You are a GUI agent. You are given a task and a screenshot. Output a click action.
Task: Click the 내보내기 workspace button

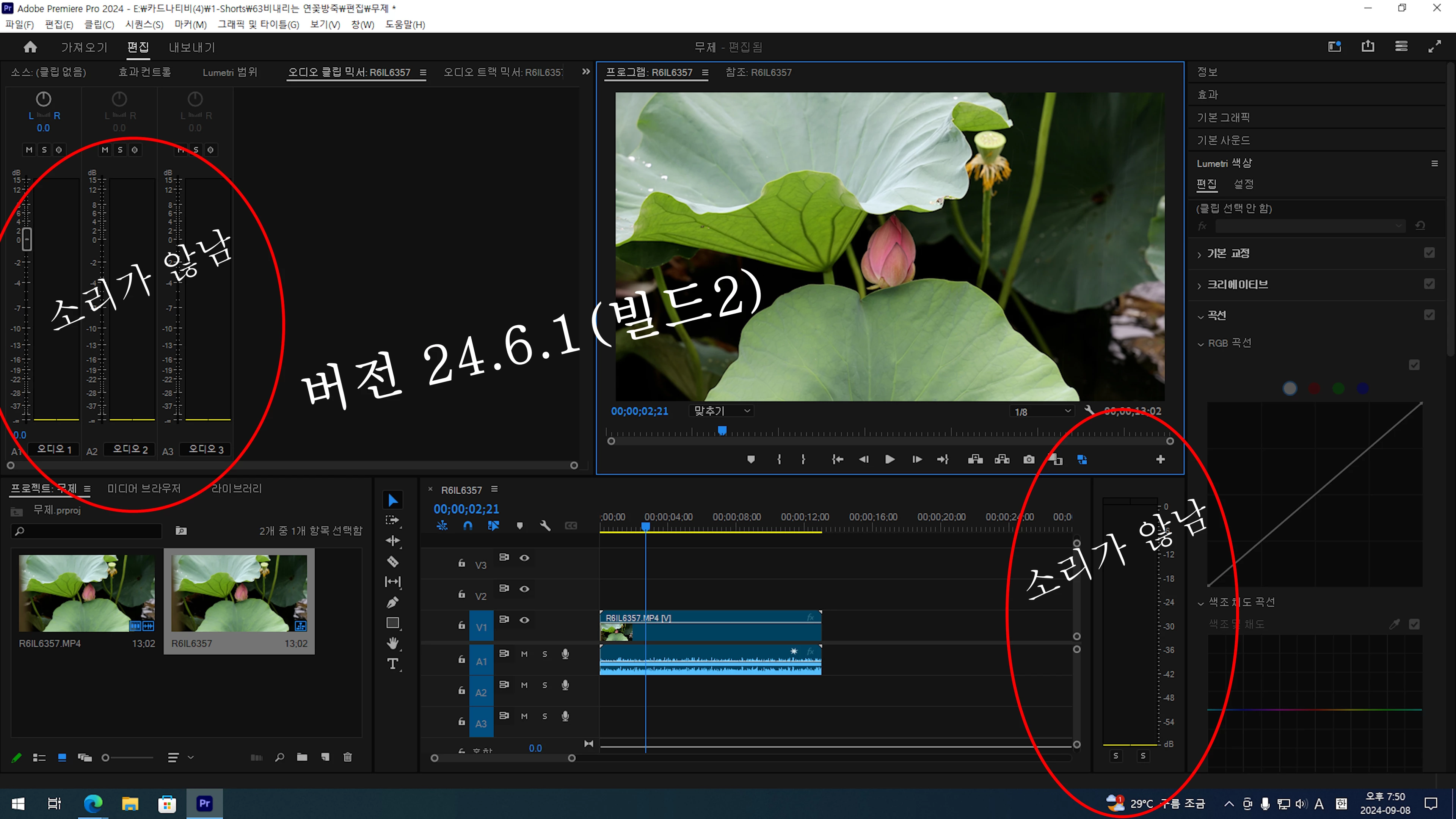192,47
